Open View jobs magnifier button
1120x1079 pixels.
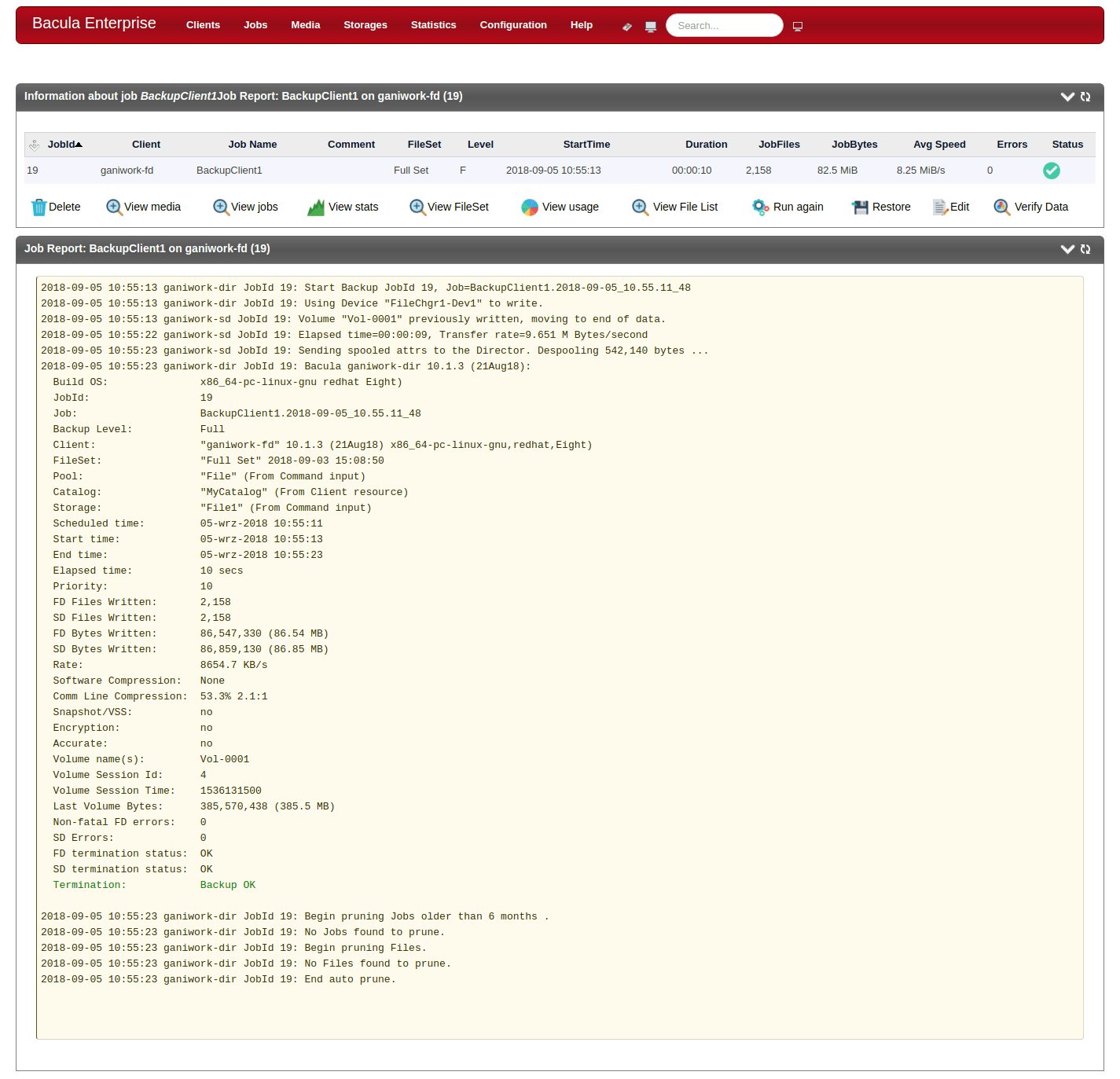[x=245, y=207]
